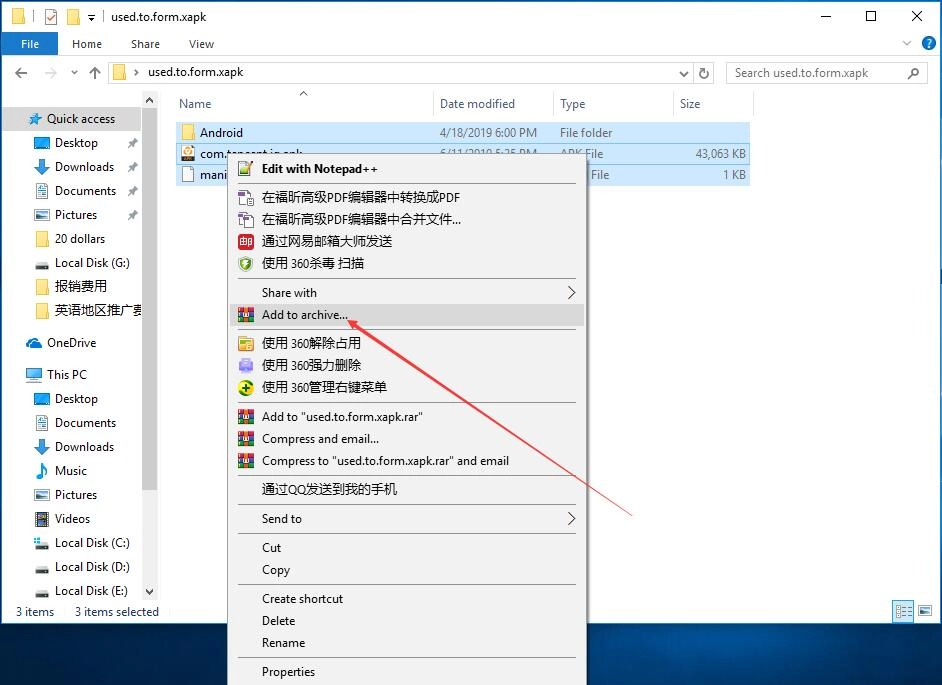The image size is (942, 685).
Task: Click the Music note icon under This PC
Action: point(42,471)
